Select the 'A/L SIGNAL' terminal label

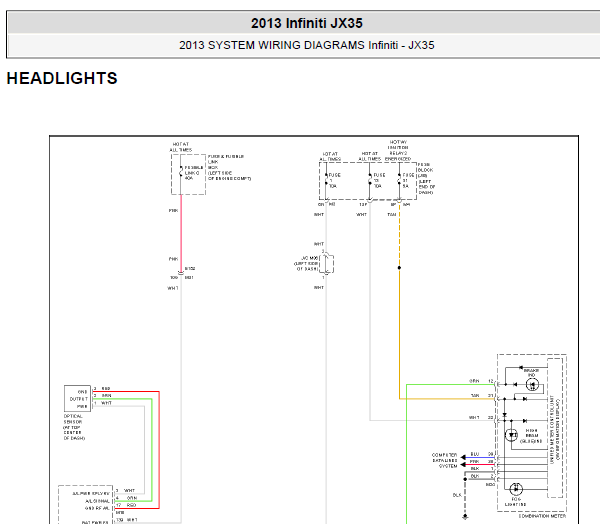coord(97,501)
